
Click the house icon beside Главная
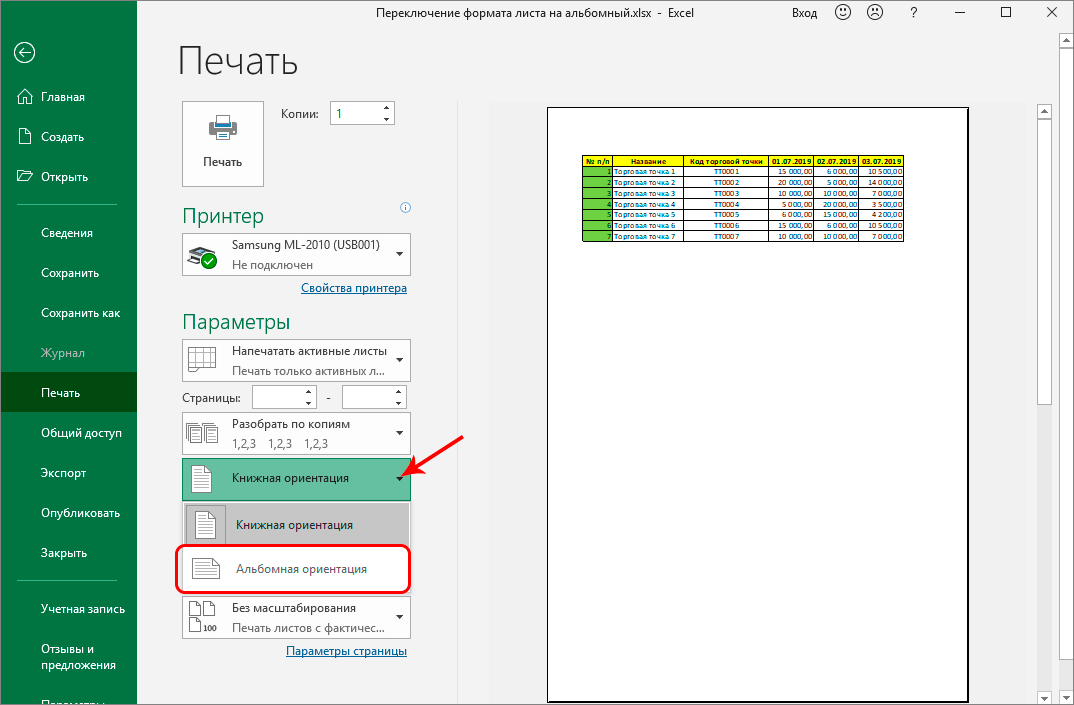(x=25, y=97)
